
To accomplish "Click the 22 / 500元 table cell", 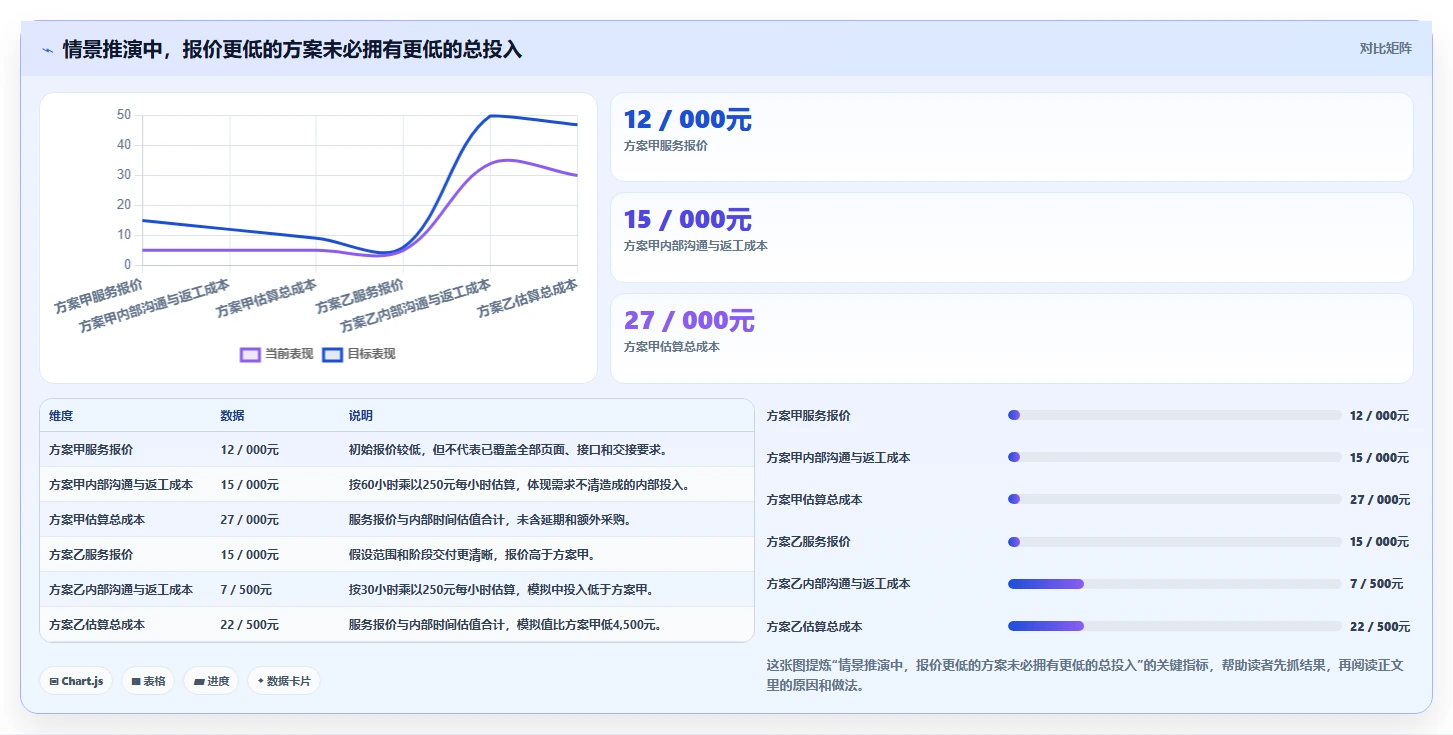I will click(250, 624).
